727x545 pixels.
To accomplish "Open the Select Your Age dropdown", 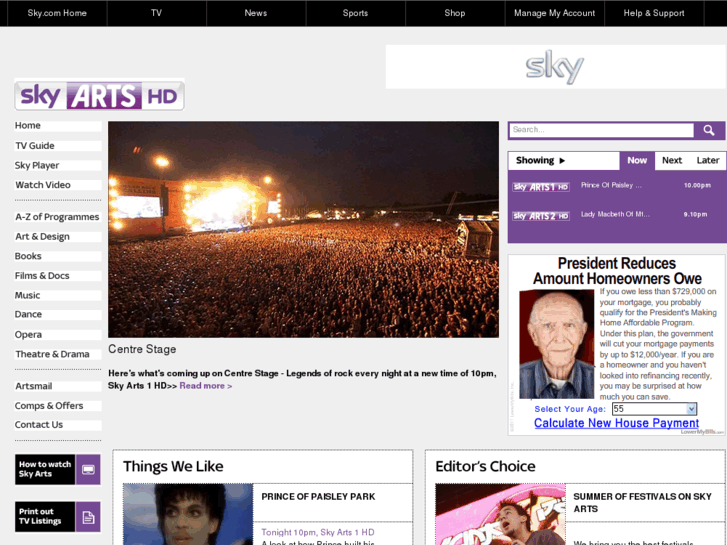I will 654,409.
